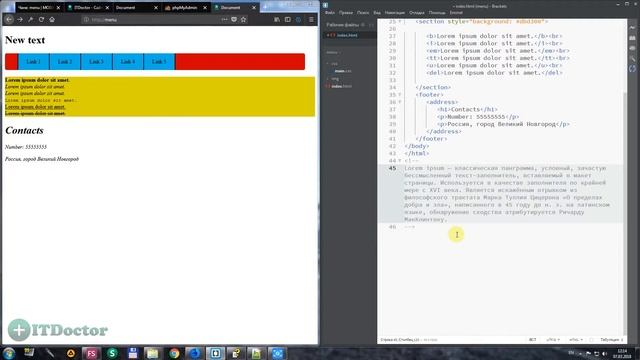The height and width of the screenshot is (360, 640).
Task: Open Firefox from the taskbar
Action: pos(195,353)
